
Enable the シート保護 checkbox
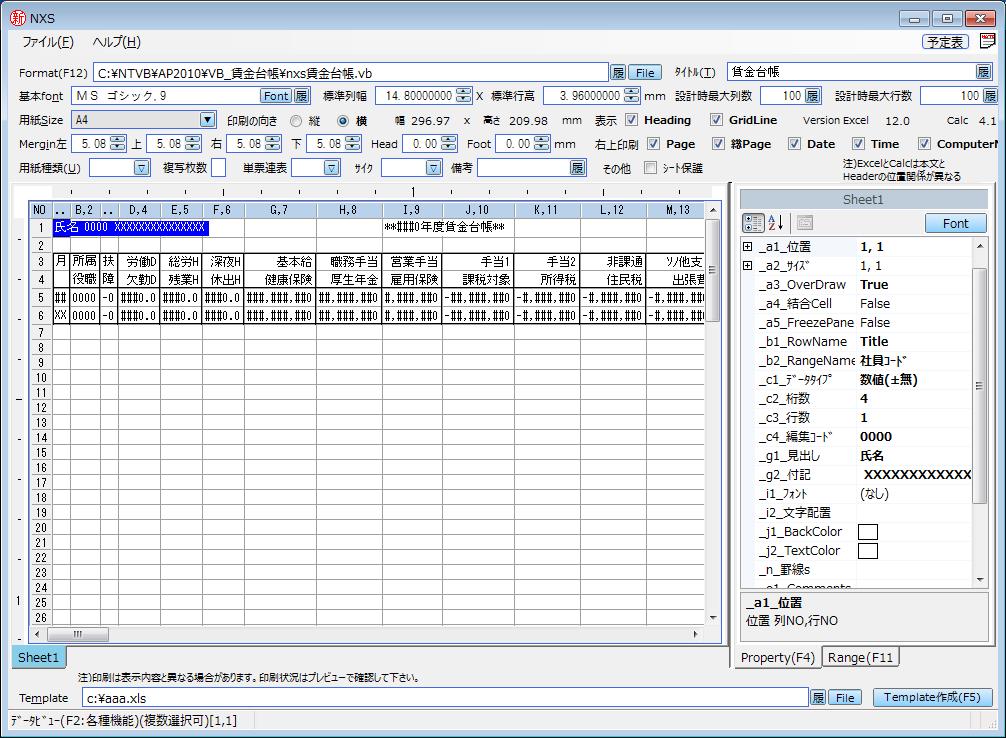click(651, 168)
